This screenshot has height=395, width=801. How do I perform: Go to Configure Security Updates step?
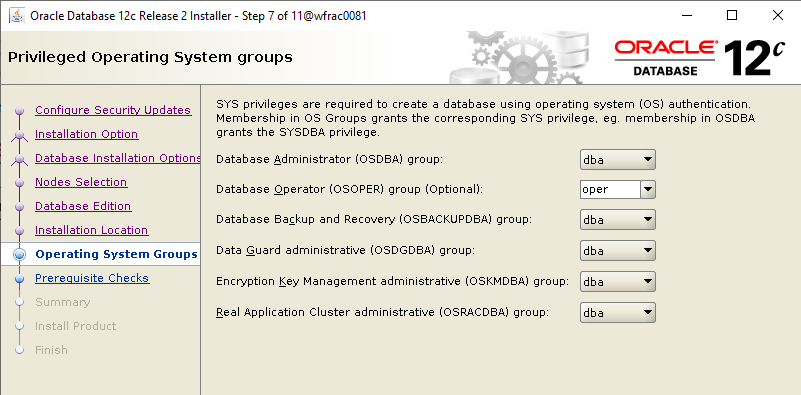pos(113,110)
